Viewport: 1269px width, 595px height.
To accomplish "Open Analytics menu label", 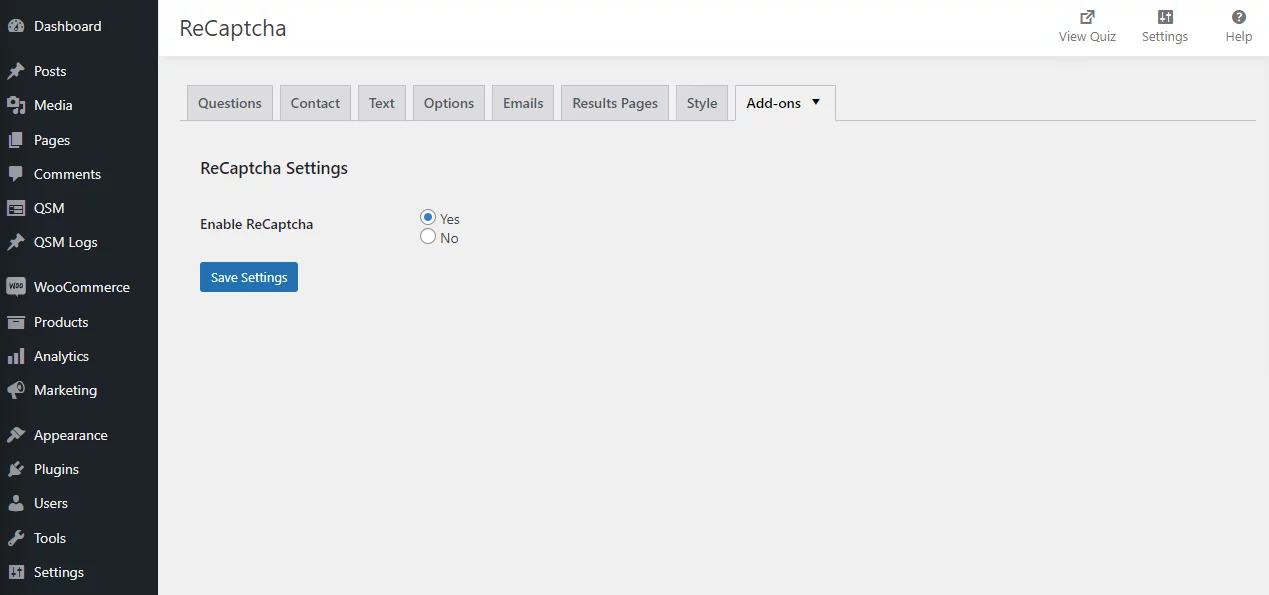I will pyautogui.click(x=61, y=356).
